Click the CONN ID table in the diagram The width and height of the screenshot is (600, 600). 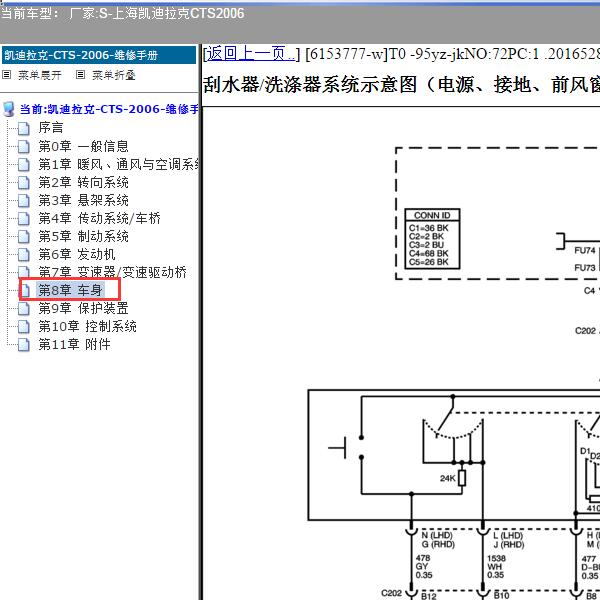pos(432,239)
